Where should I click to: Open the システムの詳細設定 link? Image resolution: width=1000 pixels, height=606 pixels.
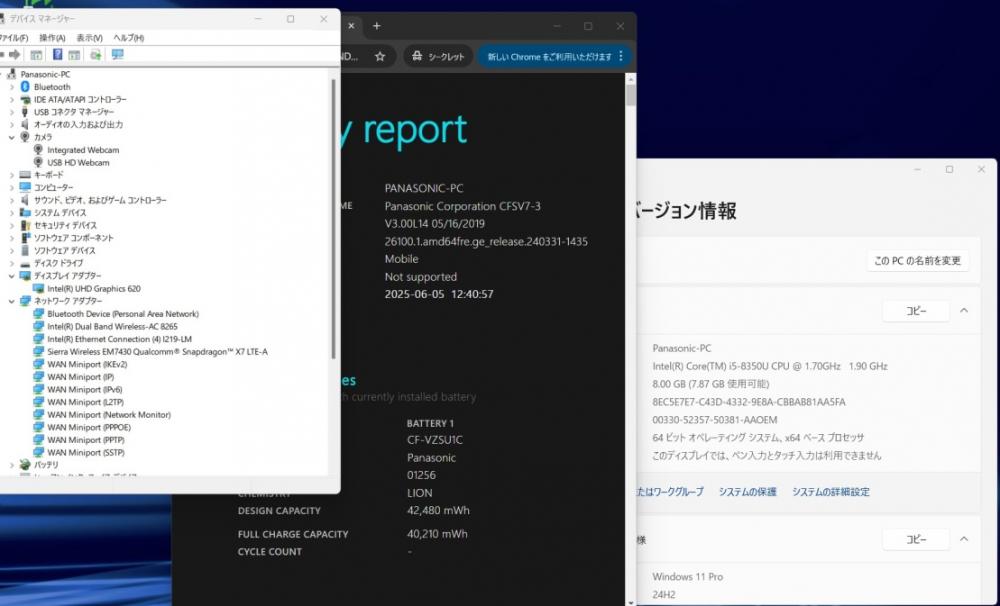click(831, 492)
